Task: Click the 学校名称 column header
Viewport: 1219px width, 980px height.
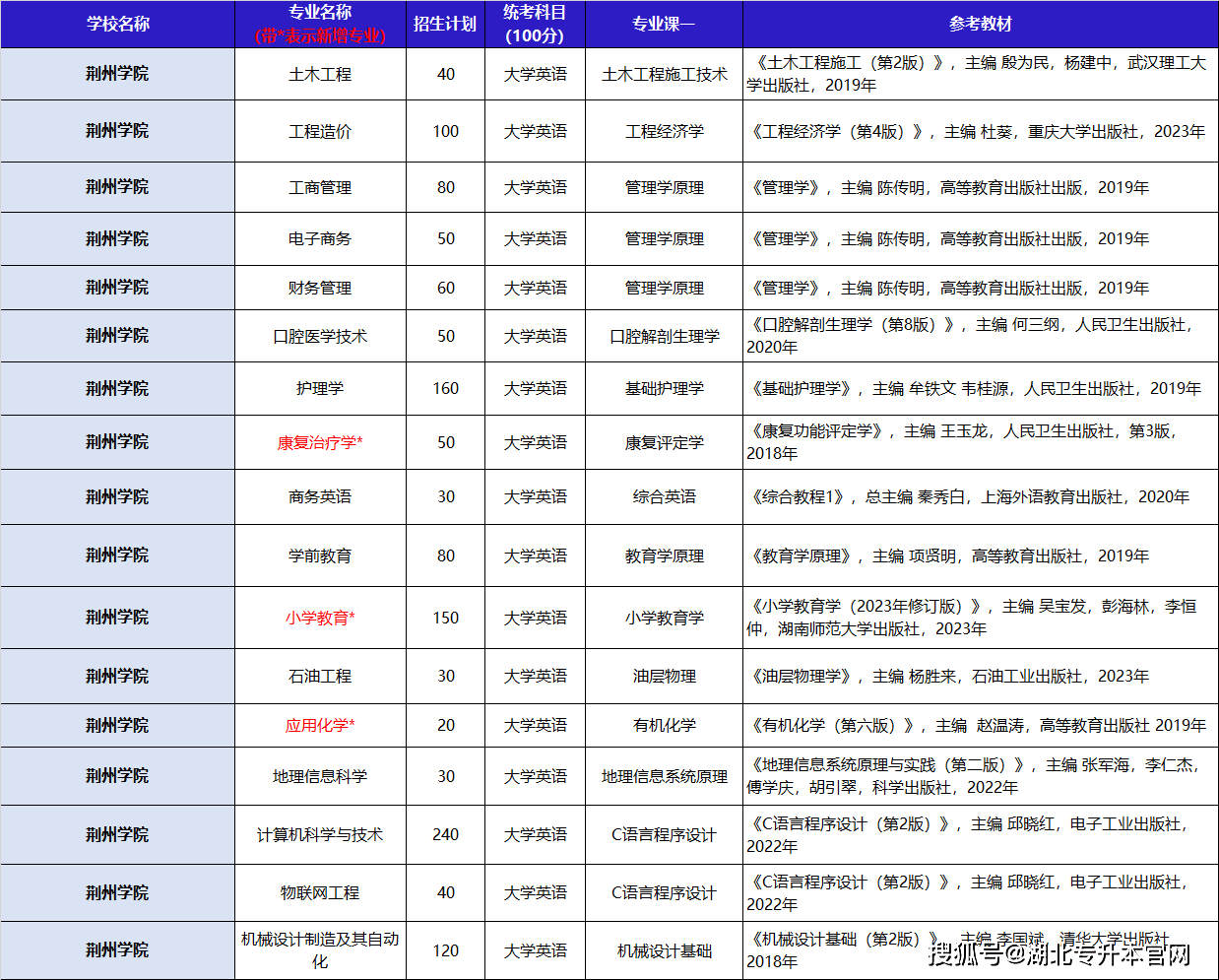Action: click(117, 24)
